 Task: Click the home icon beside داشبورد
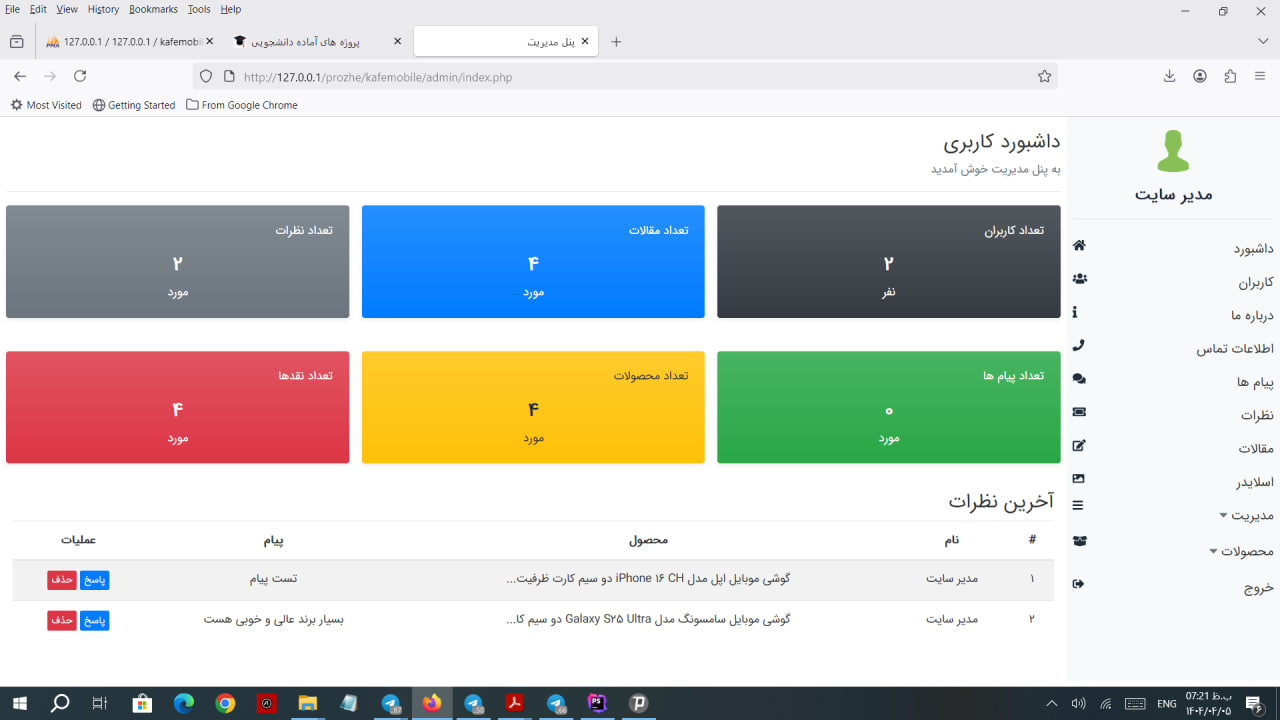(x=1079, y=246)
